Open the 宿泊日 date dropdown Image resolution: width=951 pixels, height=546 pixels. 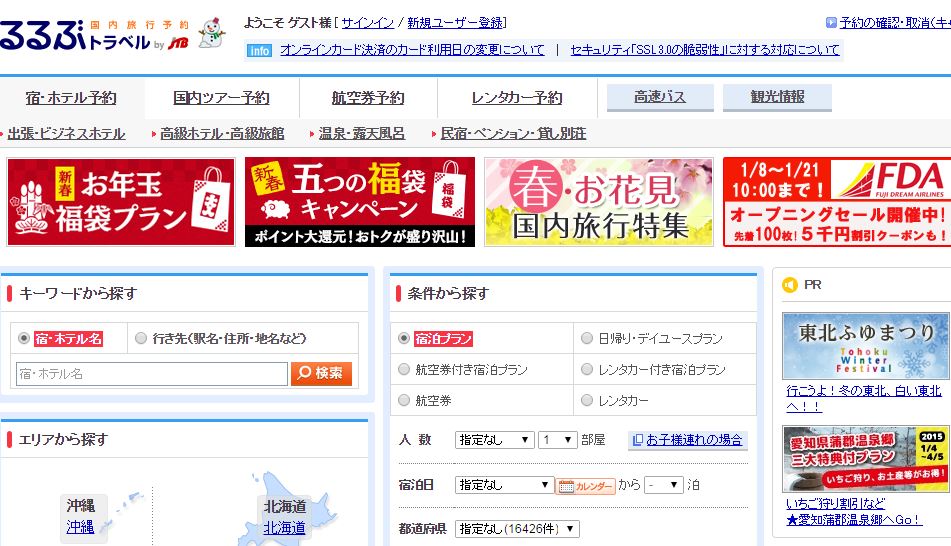click(504, 485)
